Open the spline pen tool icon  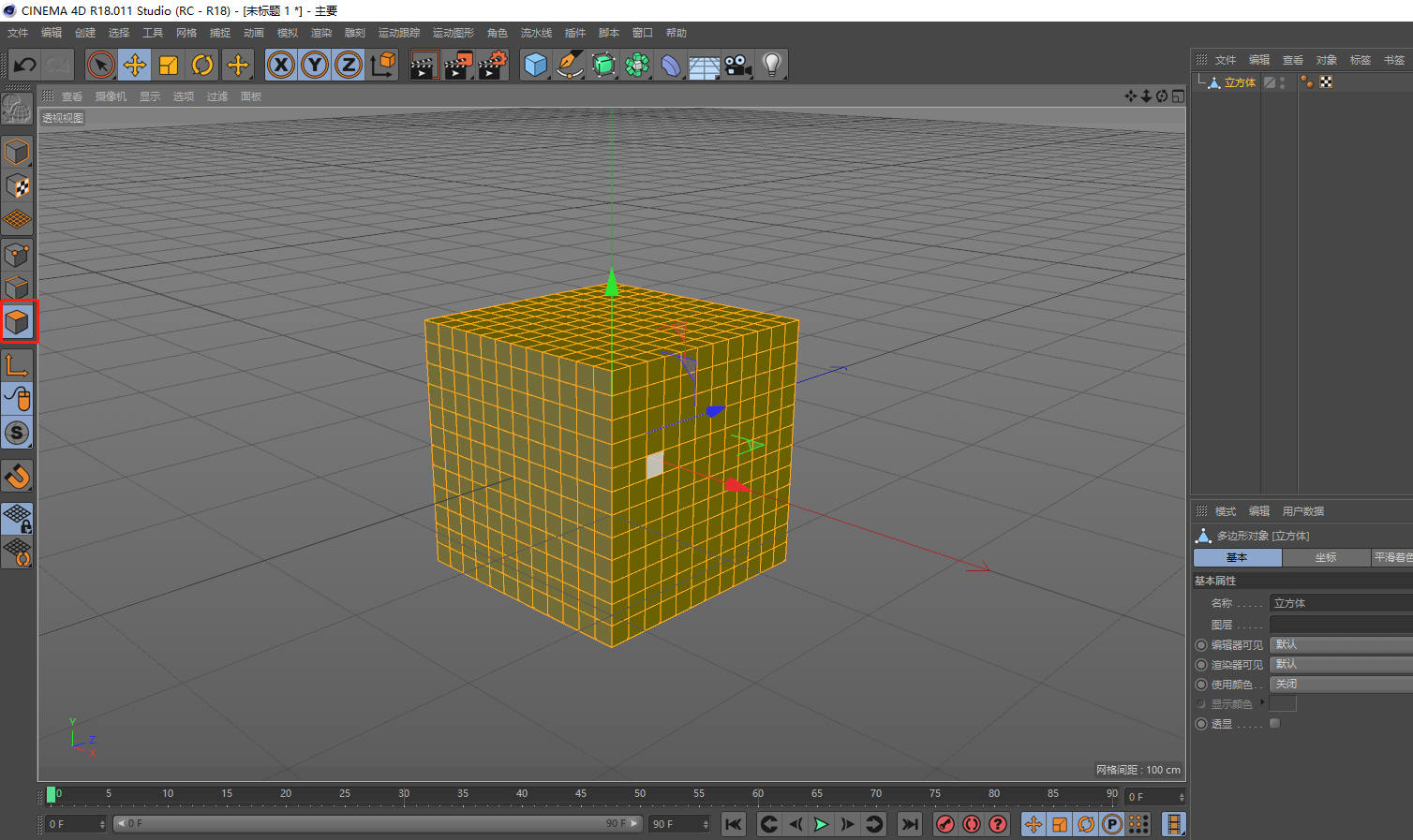(570, 65)
